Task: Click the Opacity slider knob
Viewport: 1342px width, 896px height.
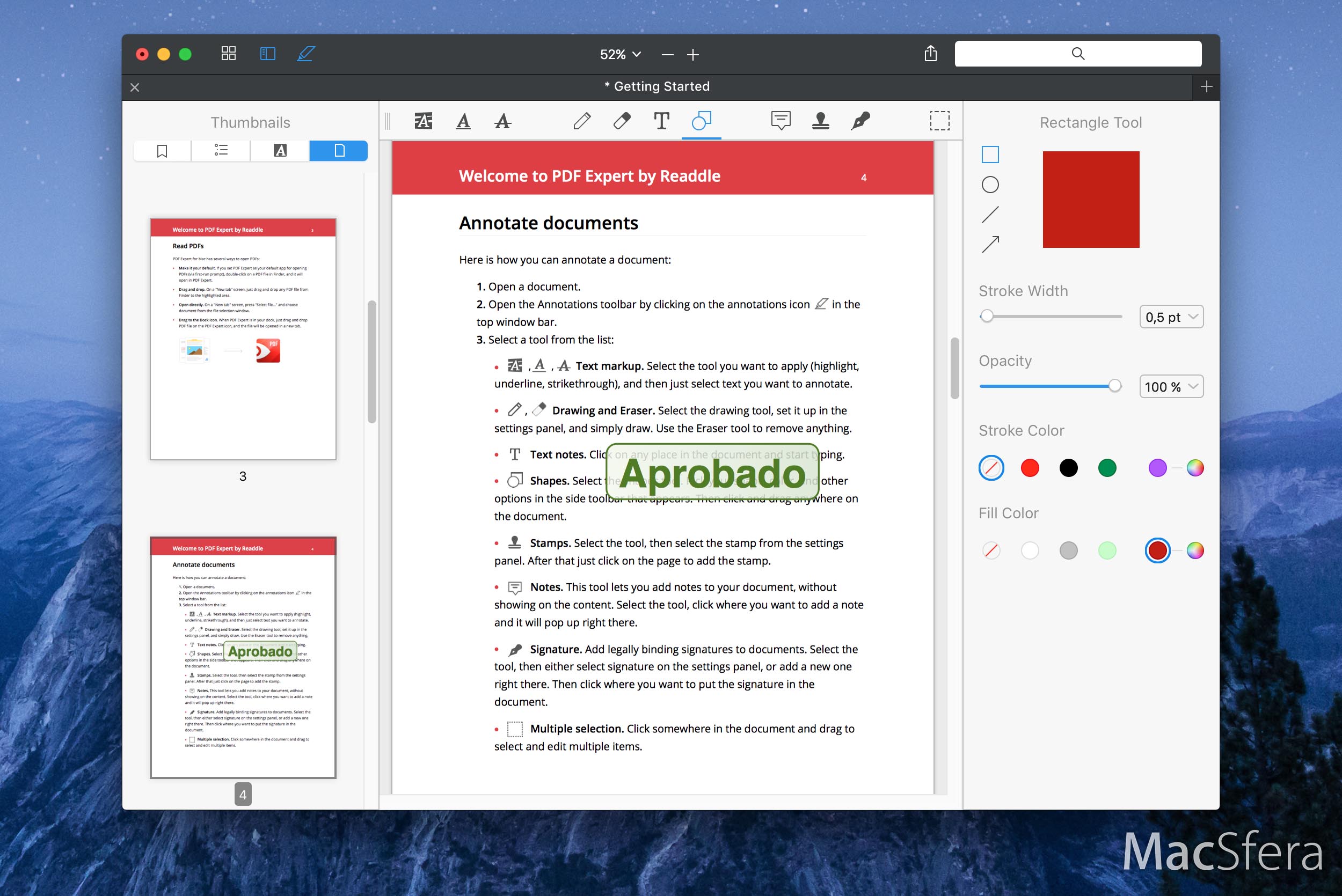Action: (x=1114, y=386)
